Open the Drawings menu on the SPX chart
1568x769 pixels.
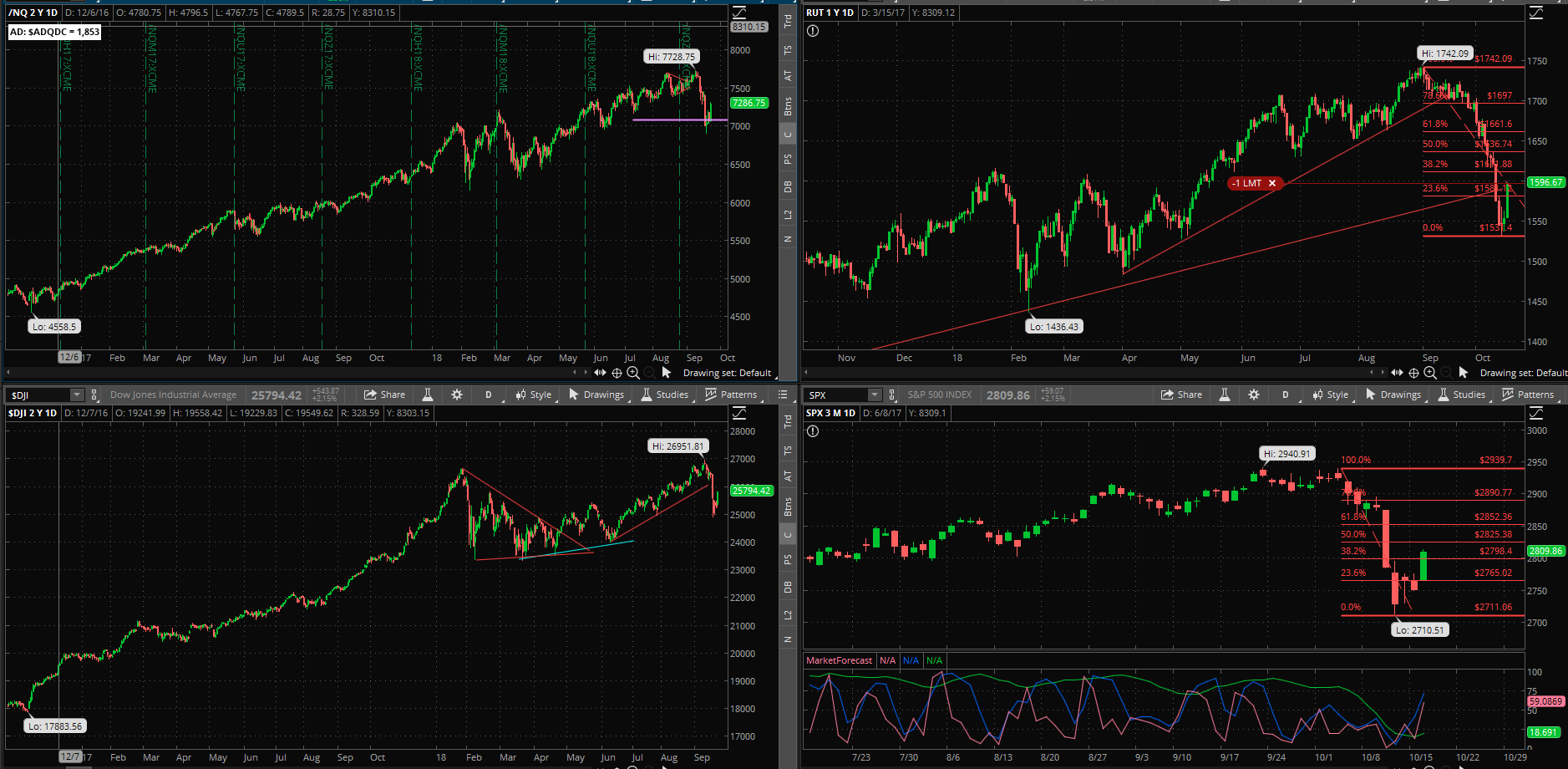tap(1393, 395)
